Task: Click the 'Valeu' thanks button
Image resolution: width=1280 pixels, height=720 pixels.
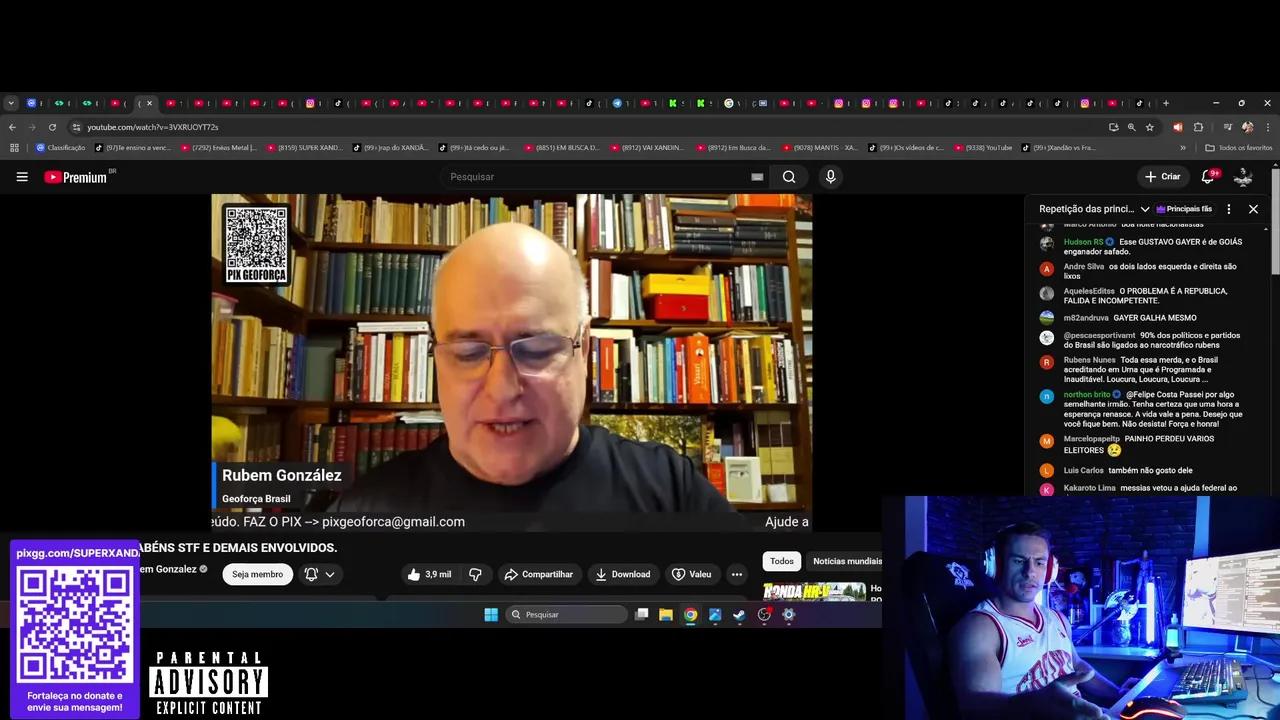Action: click(691, 574)
